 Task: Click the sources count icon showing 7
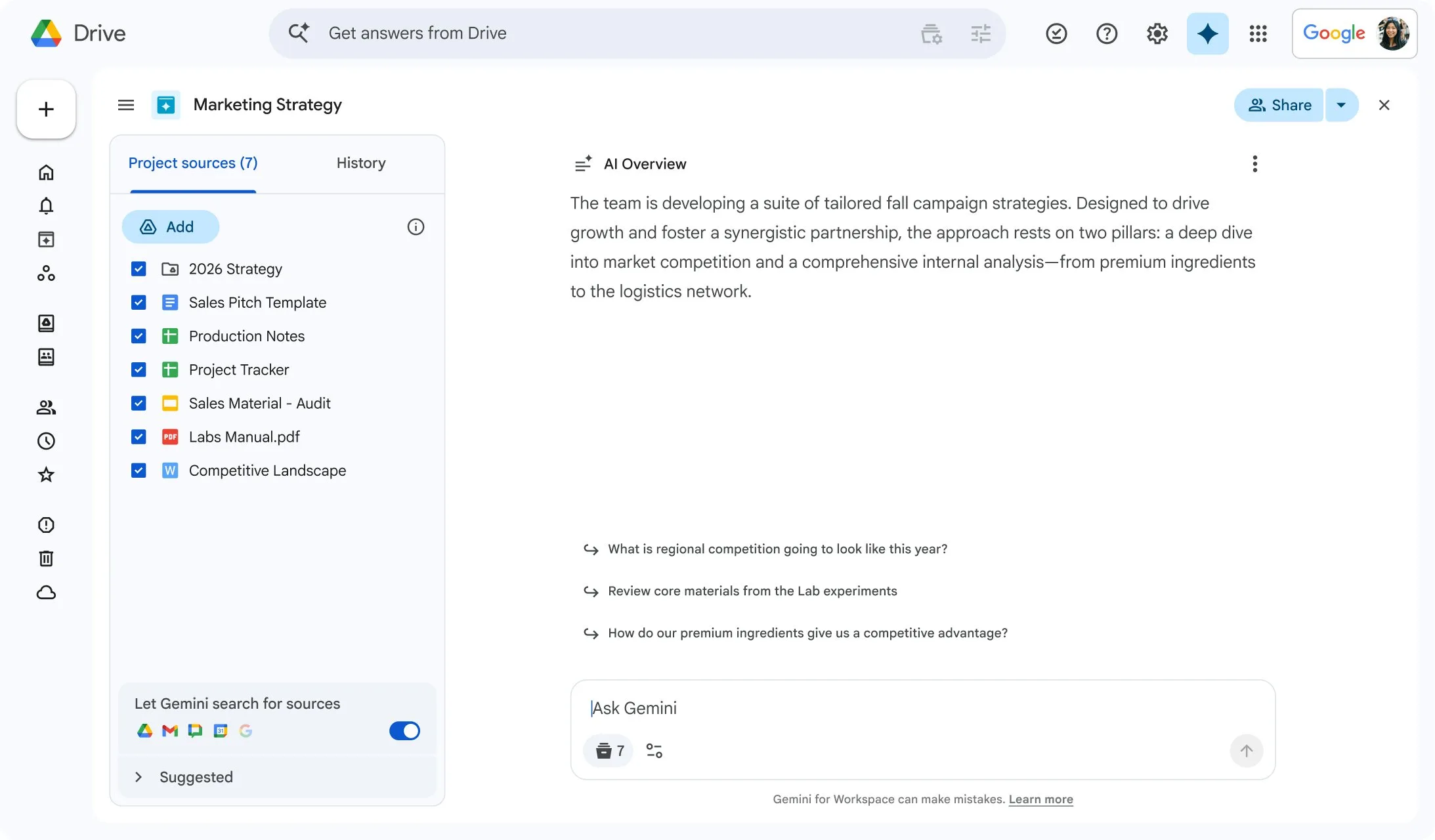tap(608, 750)
